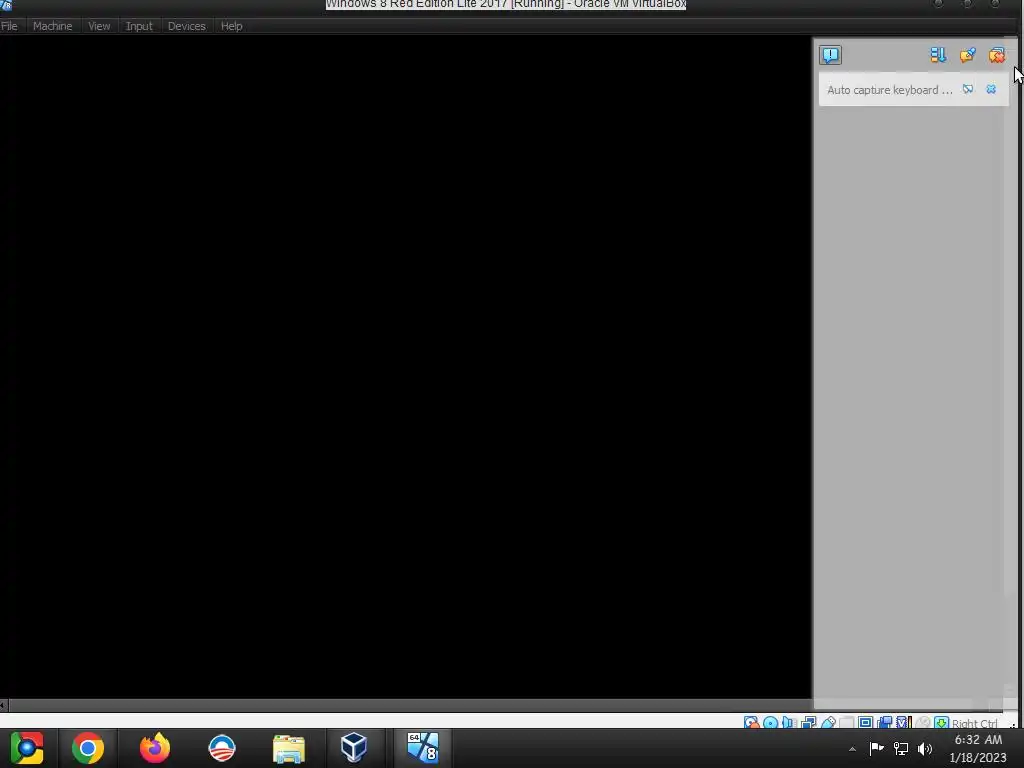Click the mouse integration status icon
The width and height of the screenshot is (1024, 768).
tap(923, 723)
